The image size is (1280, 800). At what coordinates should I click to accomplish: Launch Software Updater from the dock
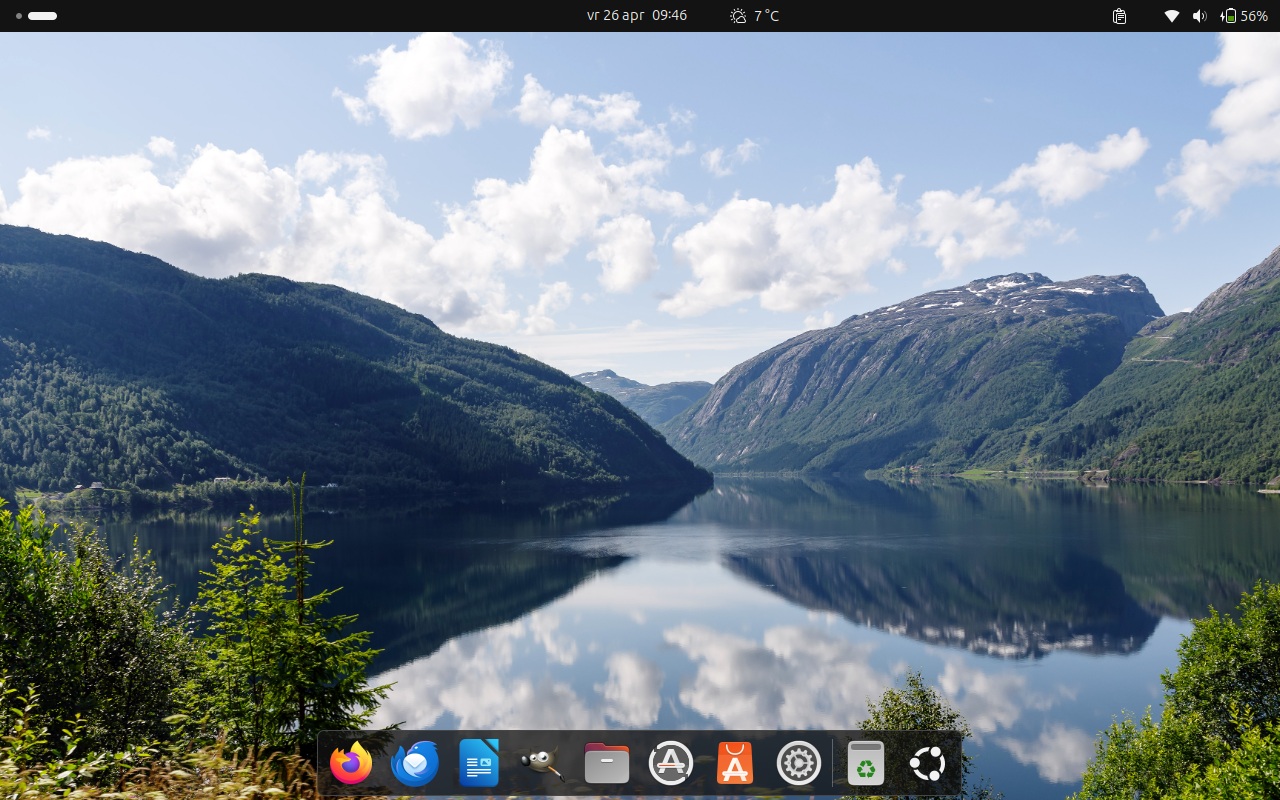(x=671, y=764)
